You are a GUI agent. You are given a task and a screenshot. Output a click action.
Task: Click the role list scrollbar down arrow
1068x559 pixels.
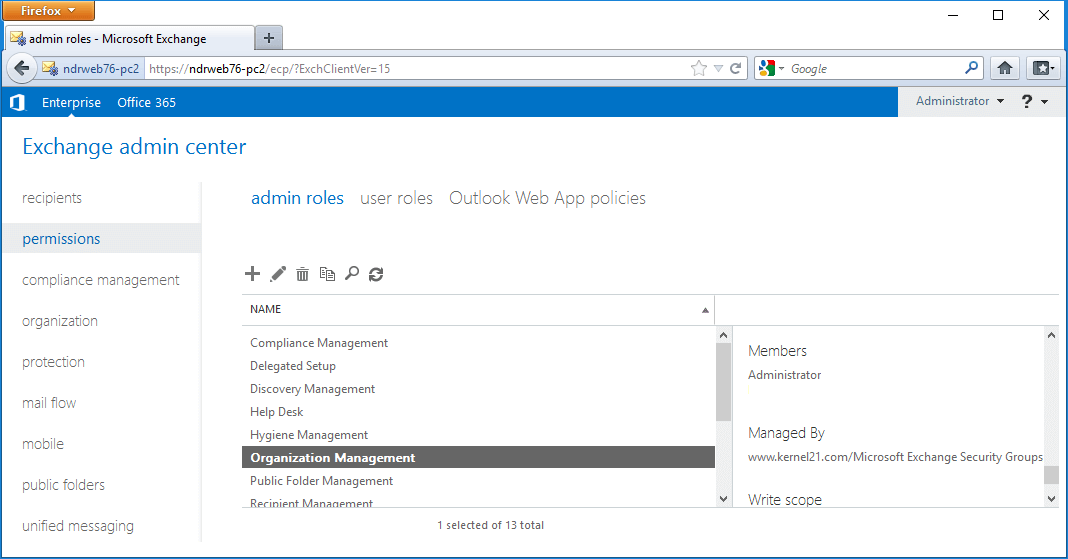723,499
